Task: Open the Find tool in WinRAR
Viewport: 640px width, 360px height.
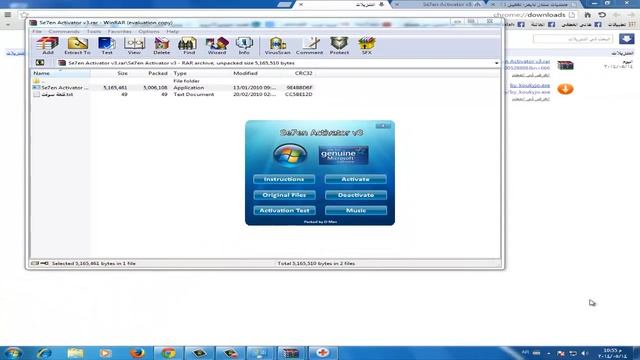Action: [188, 45]
